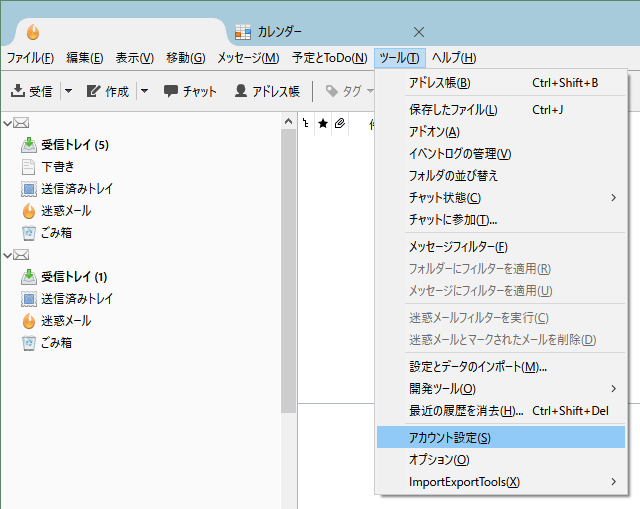Open the dropdown arrow next to 作成

click(x=145, y=91)
